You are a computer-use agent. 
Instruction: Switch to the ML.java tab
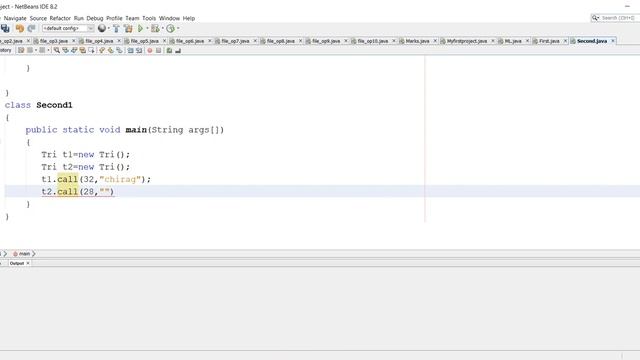(513, 41)
